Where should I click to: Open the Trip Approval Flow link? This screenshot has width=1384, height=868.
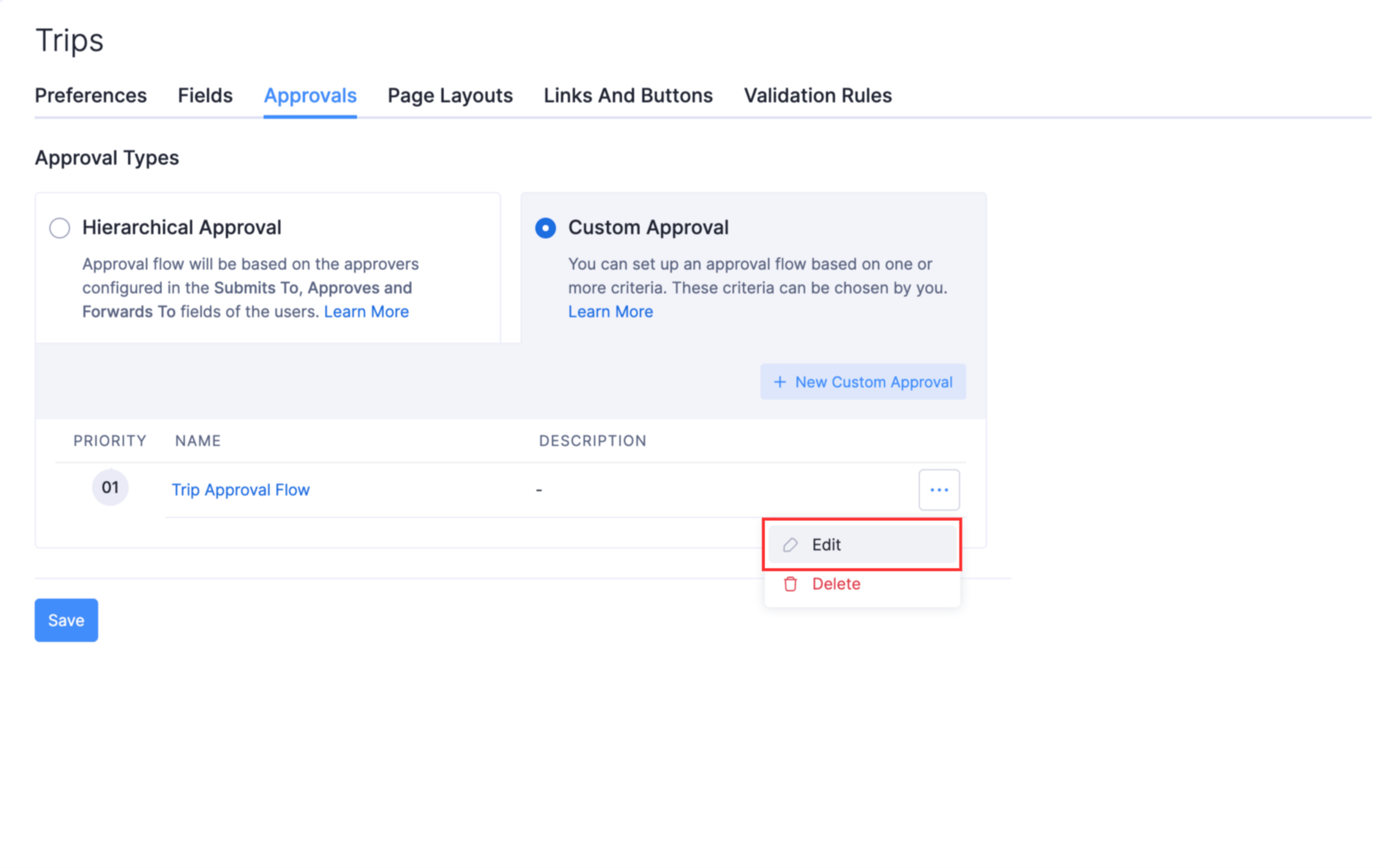point(241,490)
